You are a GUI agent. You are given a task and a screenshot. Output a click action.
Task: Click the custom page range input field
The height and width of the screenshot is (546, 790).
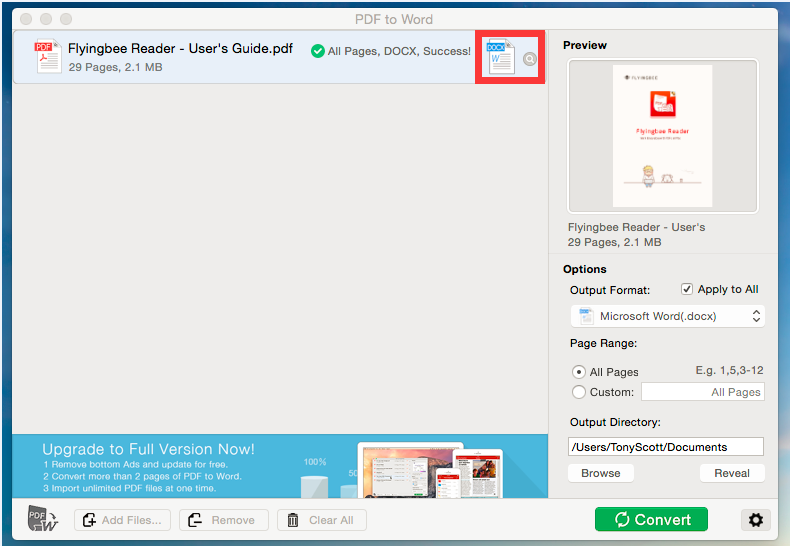(x=702, y=392)
